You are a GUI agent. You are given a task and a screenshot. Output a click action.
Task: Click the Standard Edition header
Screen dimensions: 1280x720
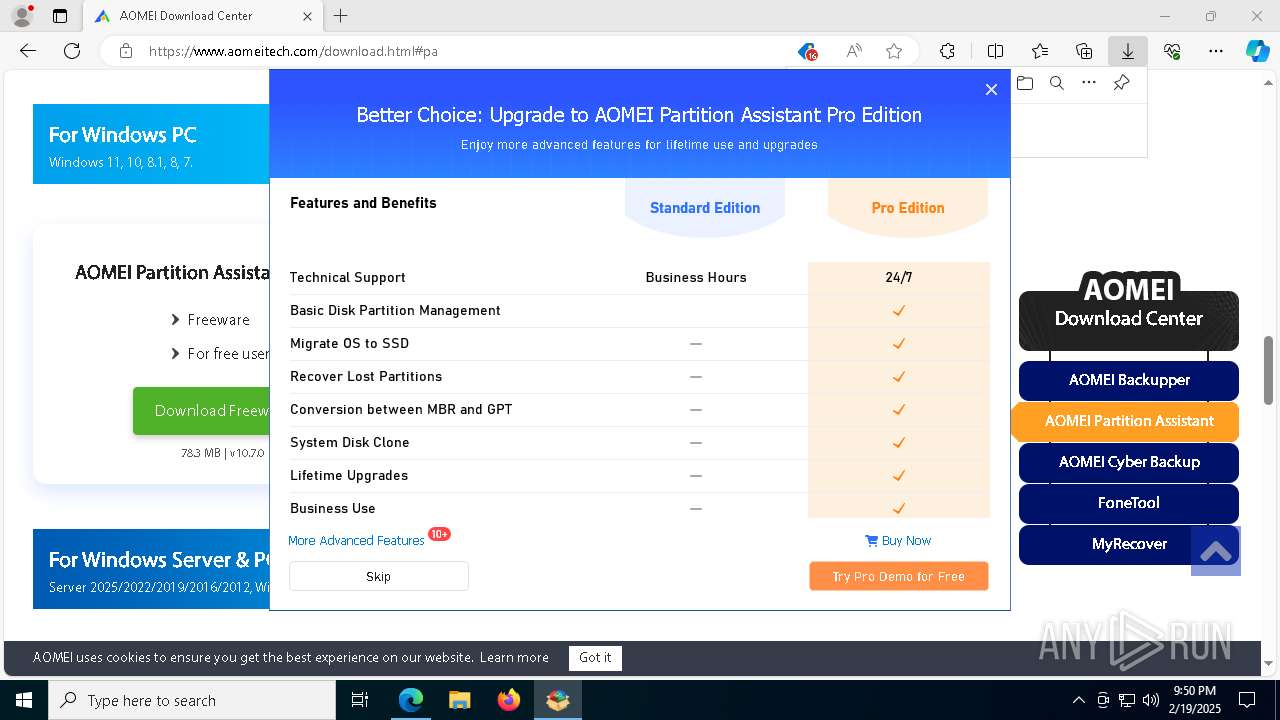pos(705,208)
